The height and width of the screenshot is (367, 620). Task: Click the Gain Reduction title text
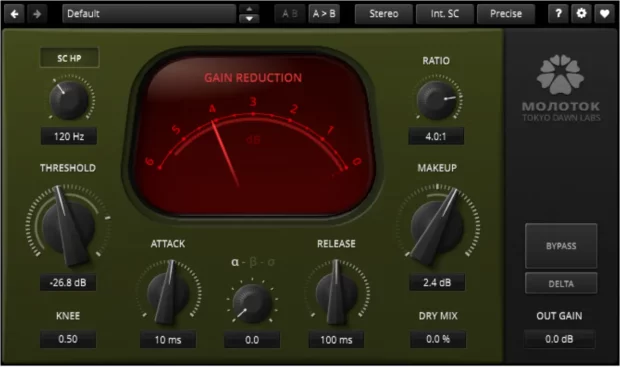tap(253, 78)
